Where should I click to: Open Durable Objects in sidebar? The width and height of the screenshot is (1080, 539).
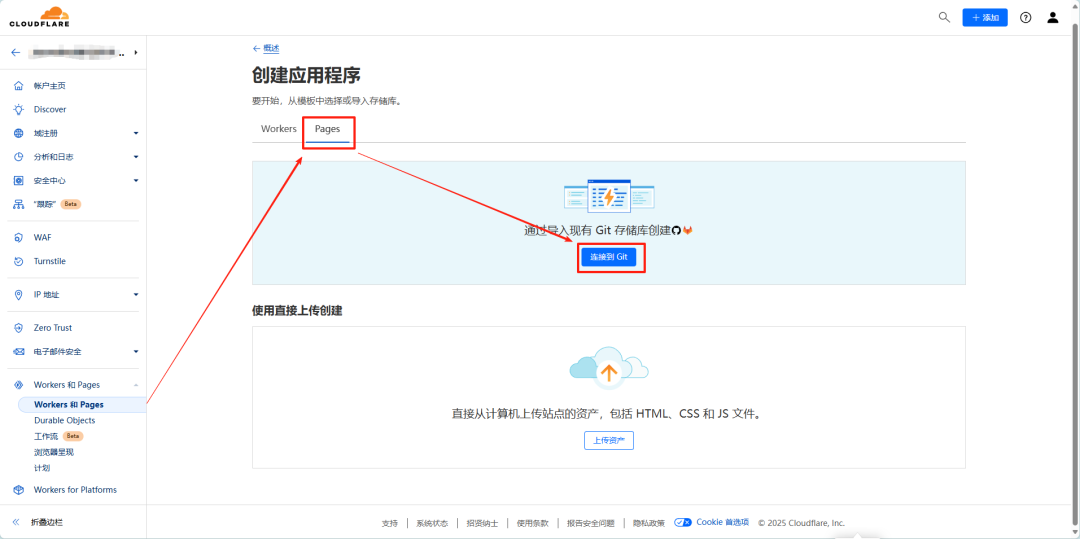[x=65, y=421]
